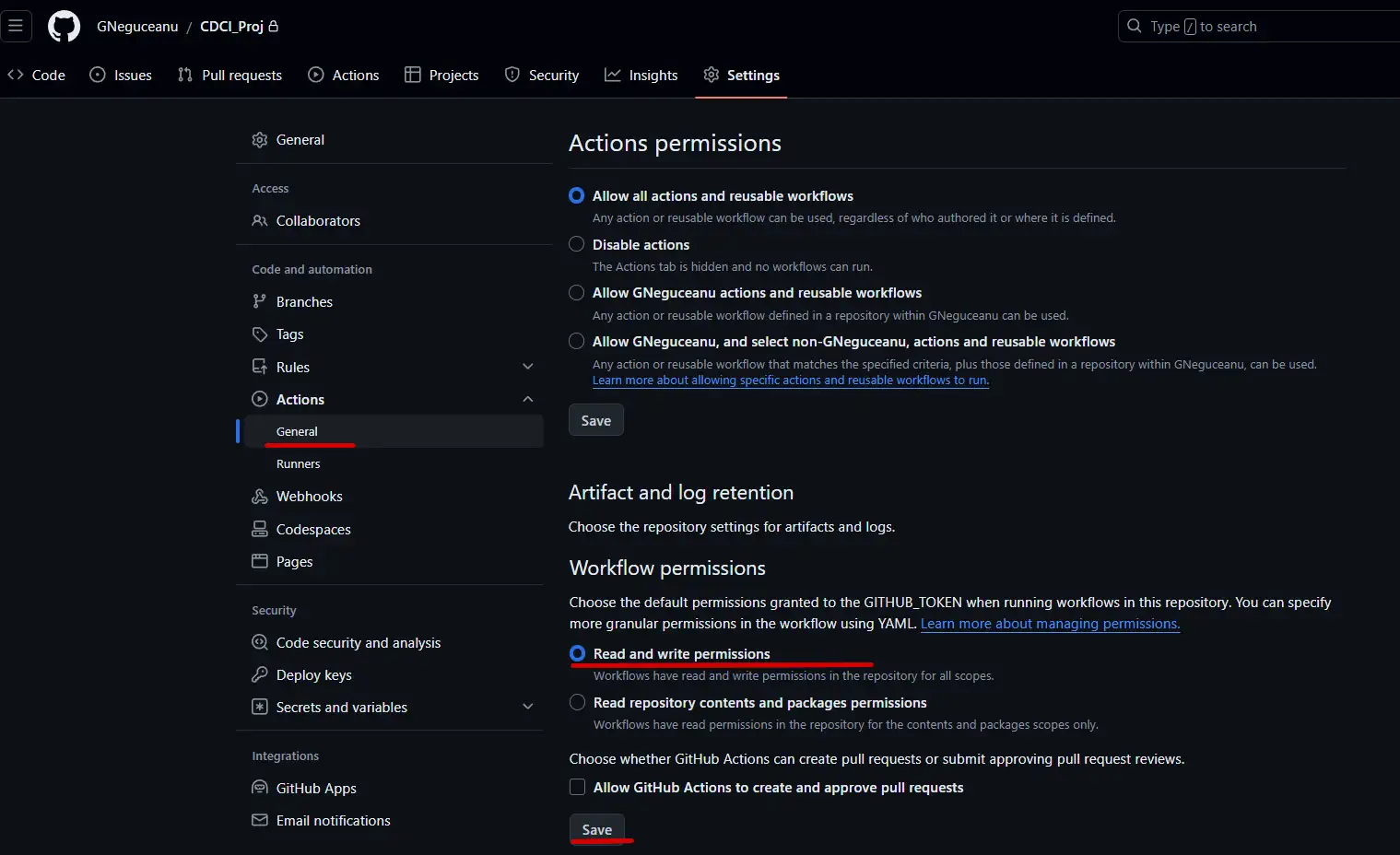The height and width of the screenshot is (855, 1400).
Task: Collapse the Actions sidebar section
Action: coord(527,399)
